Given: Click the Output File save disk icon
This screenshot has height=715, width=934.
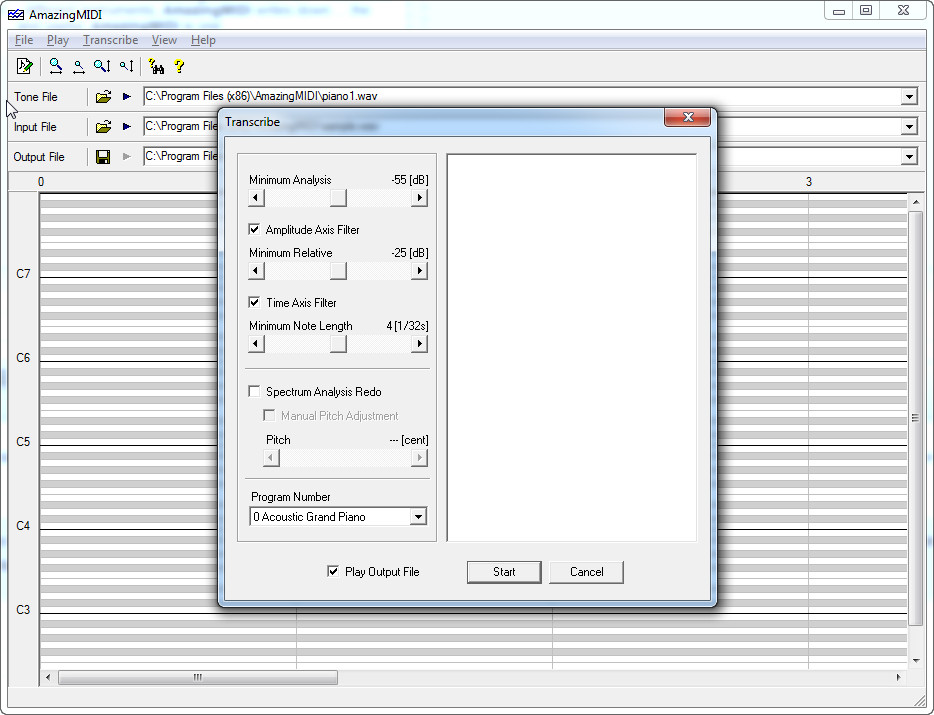Looking at the screenshot, I should tap(103, 157).
